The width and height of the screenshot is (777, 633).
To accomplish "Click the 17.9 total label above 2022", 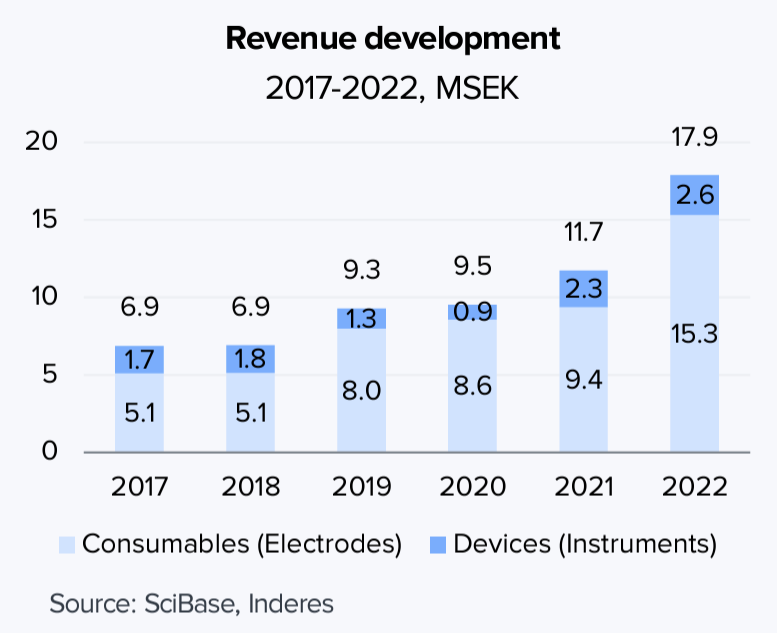I will click(x=694, y=138).
